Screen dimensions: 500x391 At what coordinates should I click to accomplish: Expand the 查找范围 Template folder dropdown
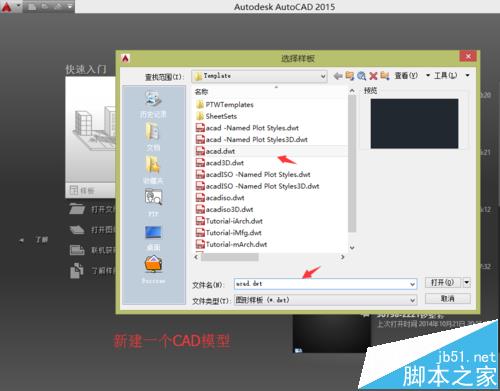[323, 76]
